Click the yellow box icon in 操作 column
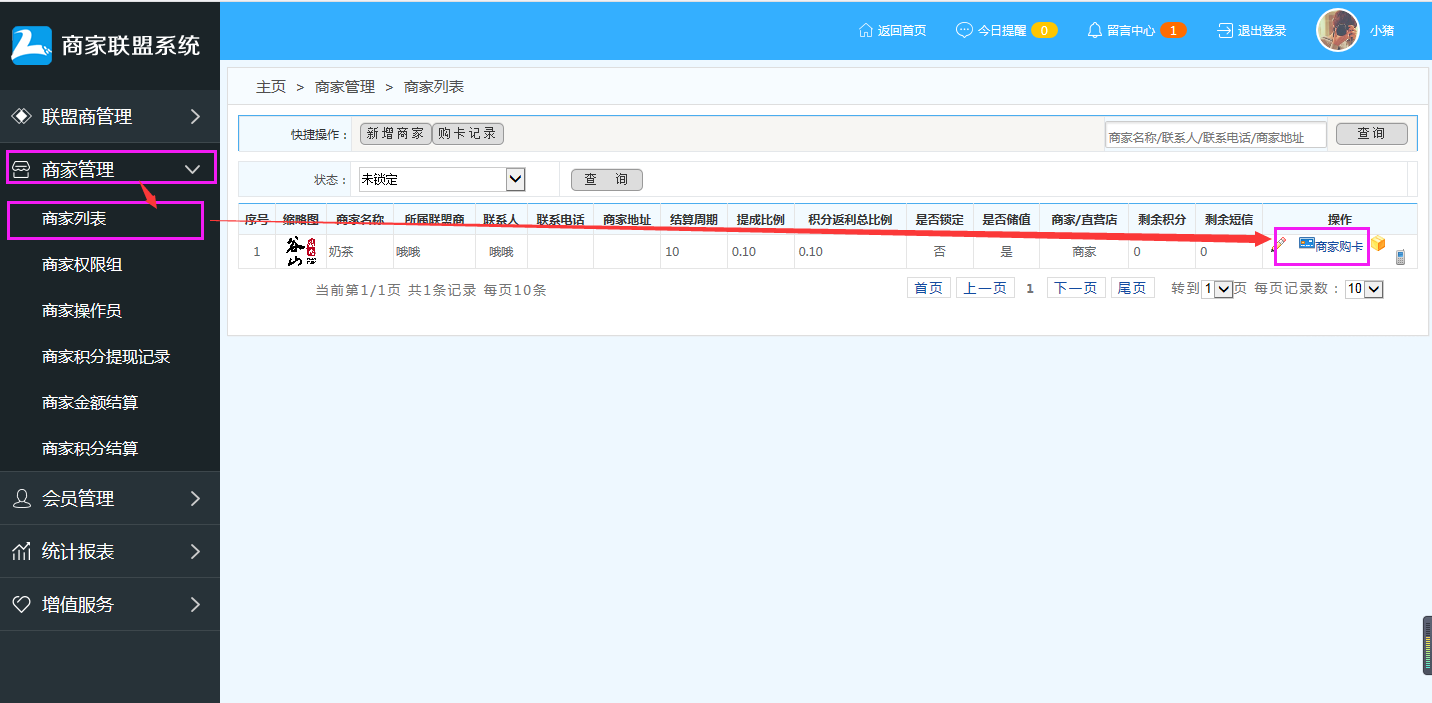 click(x=1378, y=244)
